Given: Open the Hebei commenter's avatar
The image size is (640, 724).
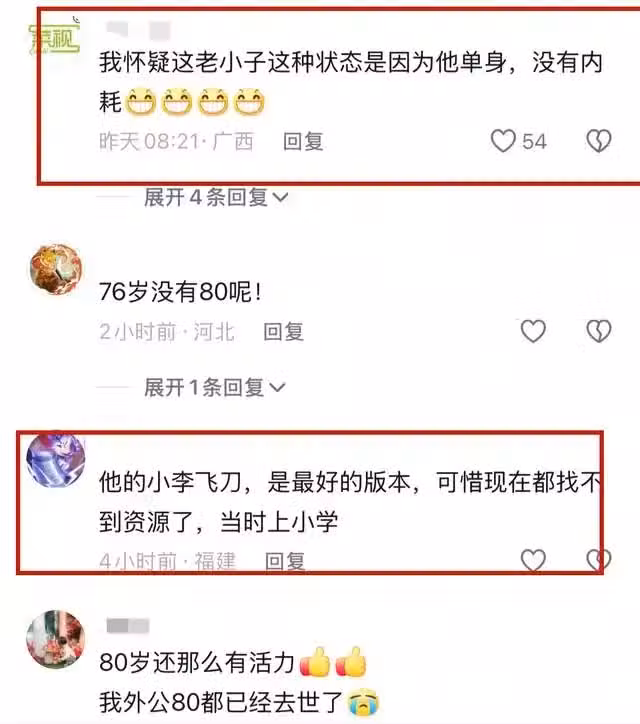Looking at the screenshot, I should (56, 269).
